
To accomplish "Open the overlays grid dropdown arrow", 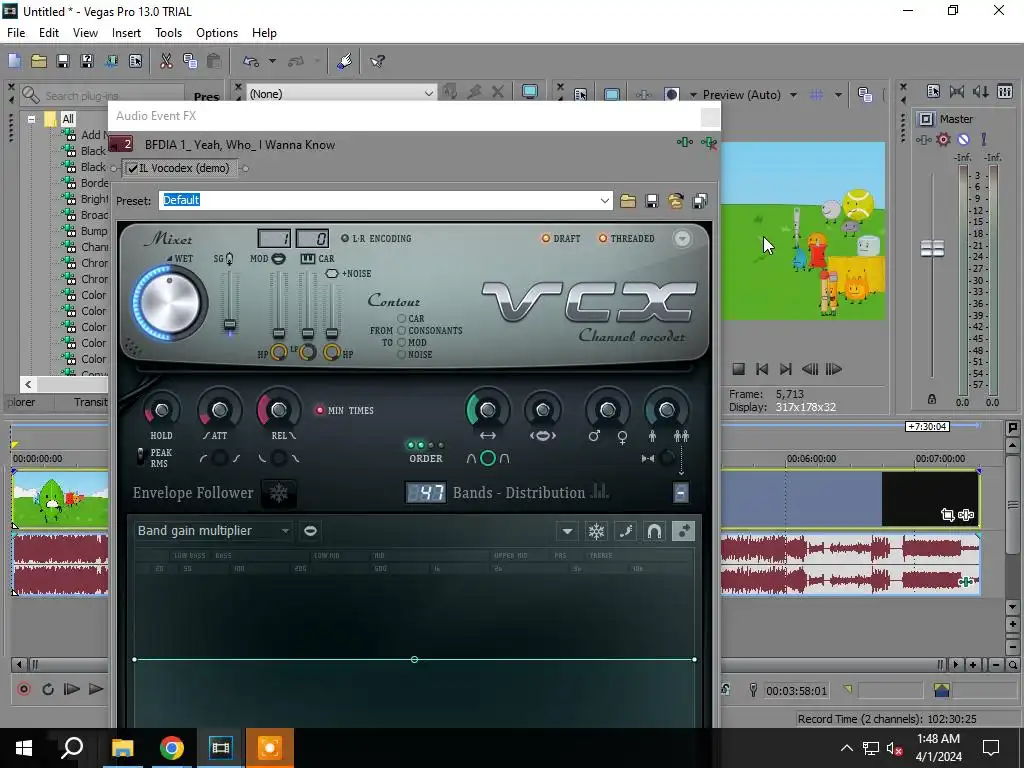I will click(838, 95).
